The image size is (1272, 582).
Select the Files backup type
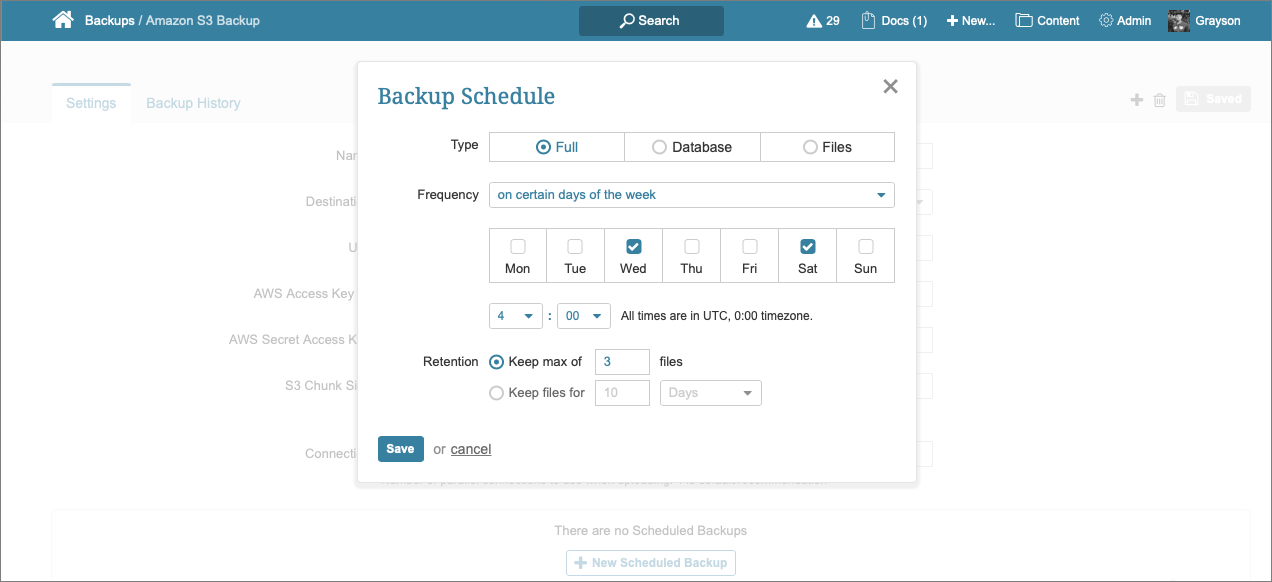pyautogui.click(x=827, y=147)
